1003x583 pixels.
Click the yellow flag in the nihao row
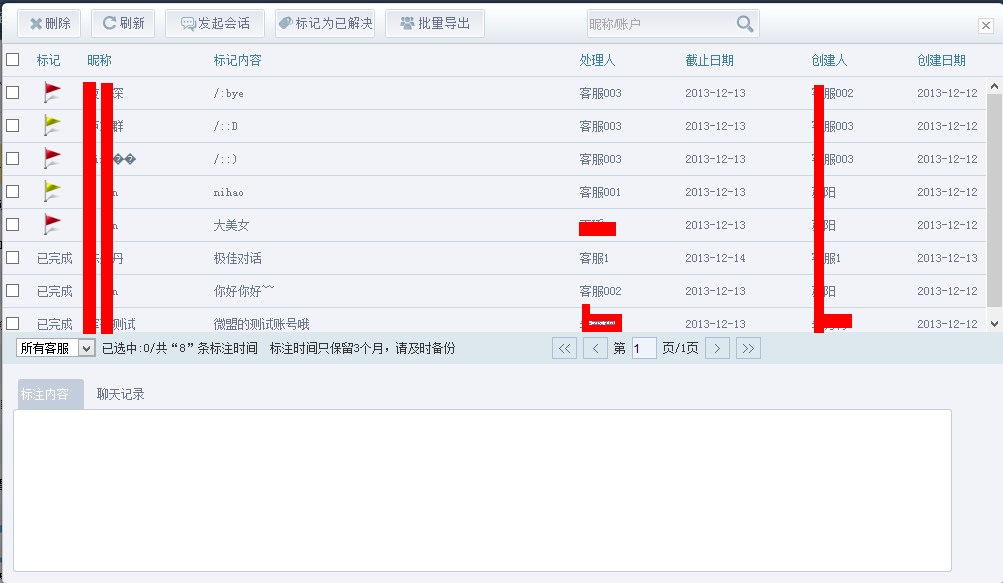(52, 192)
